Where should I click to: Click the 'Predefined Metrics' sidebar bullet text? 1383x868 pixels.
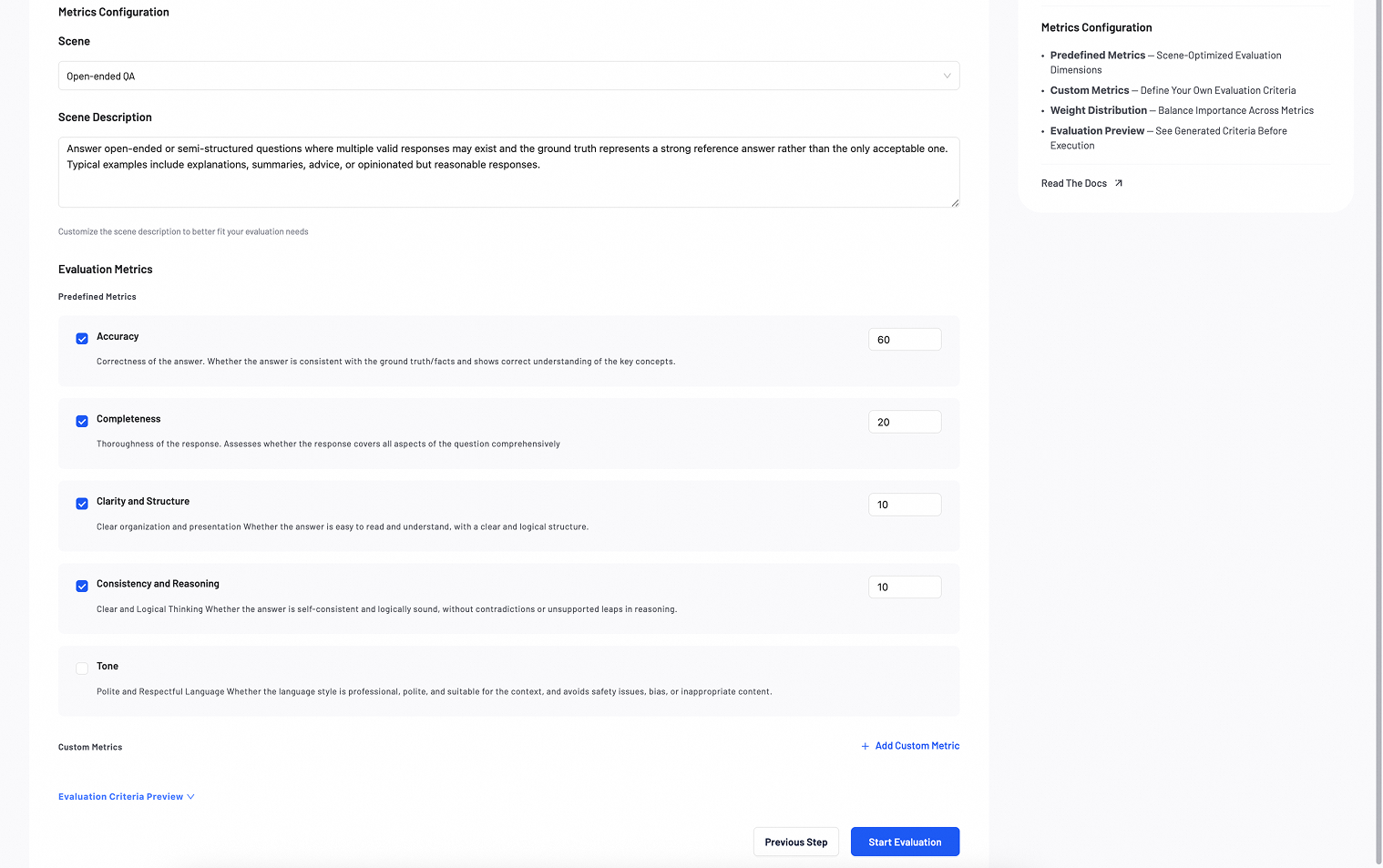[1165, 62]
